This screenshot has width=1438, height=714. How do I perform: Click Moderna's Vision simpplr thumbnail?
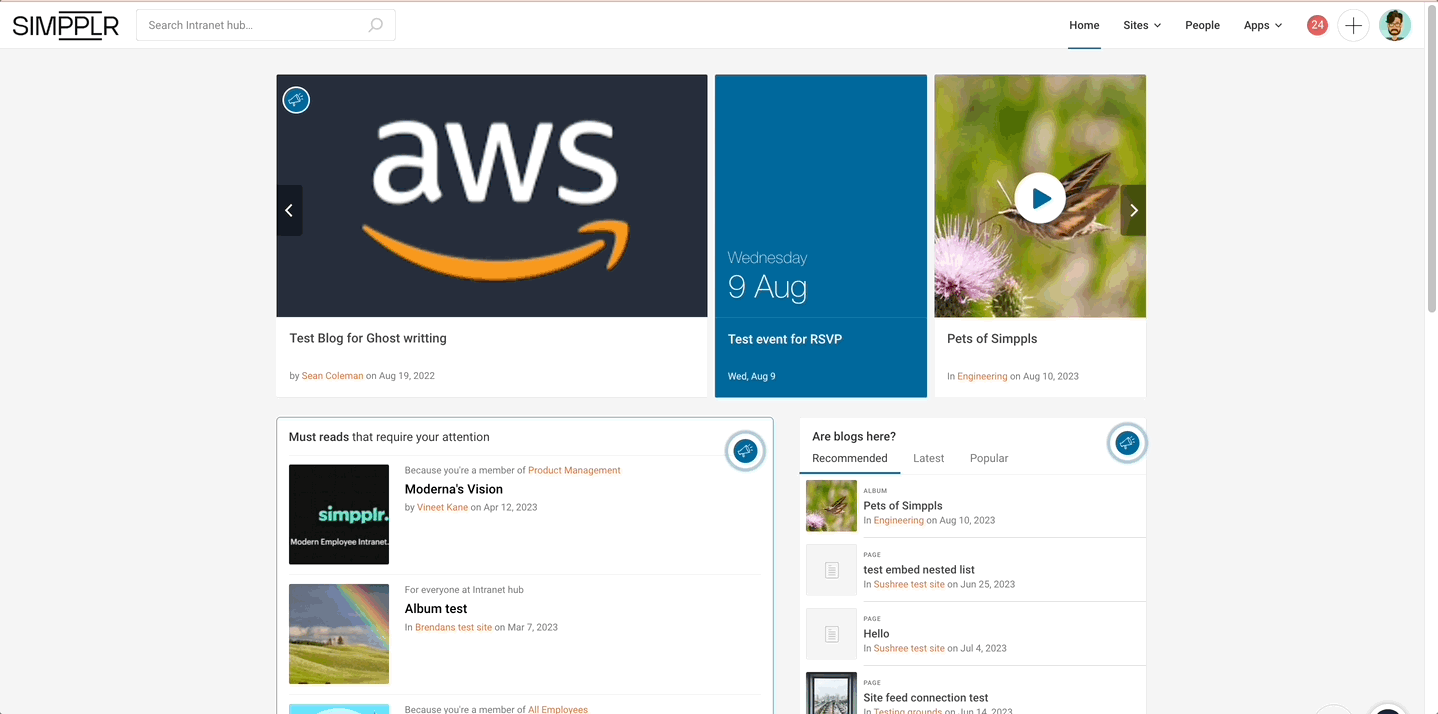pos(339,514)
